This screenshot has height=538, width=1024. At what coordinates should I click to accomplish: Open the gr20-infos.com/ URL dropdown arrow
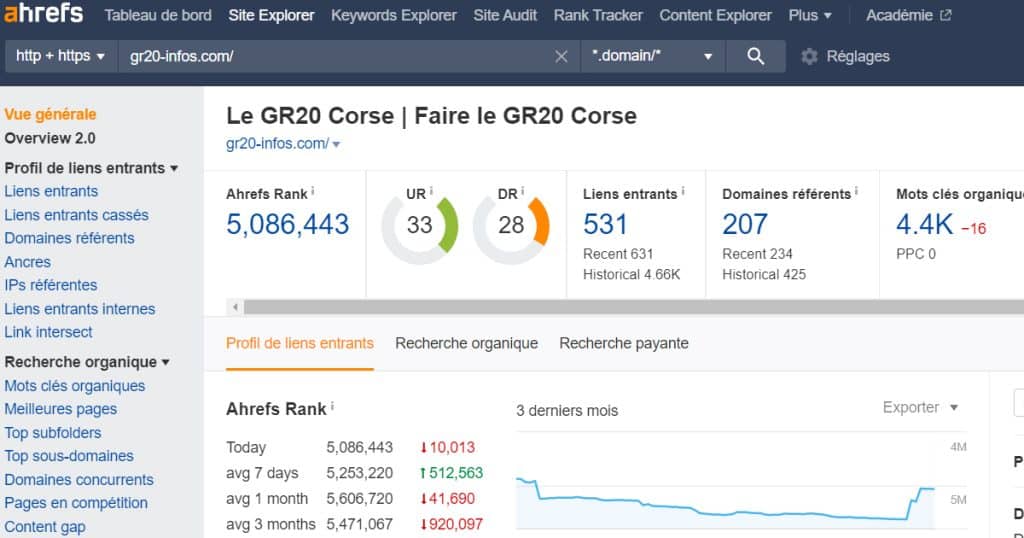pyautogui.click(x=336, y=144)
